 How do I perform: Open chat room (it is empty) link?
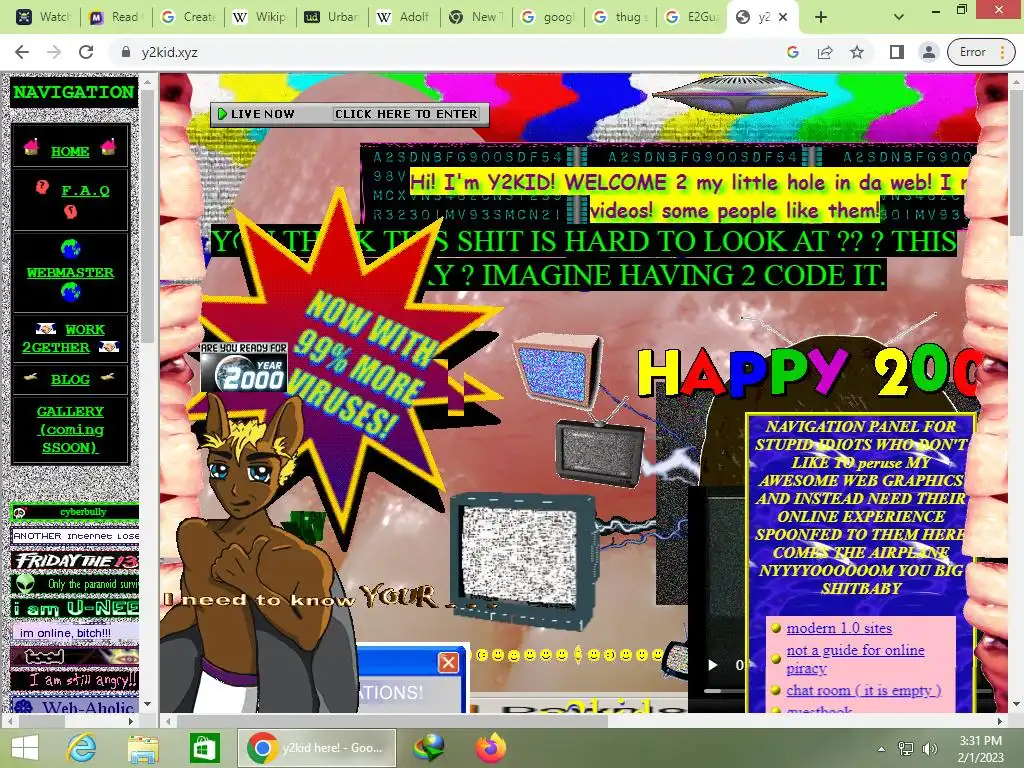[863, 690]
